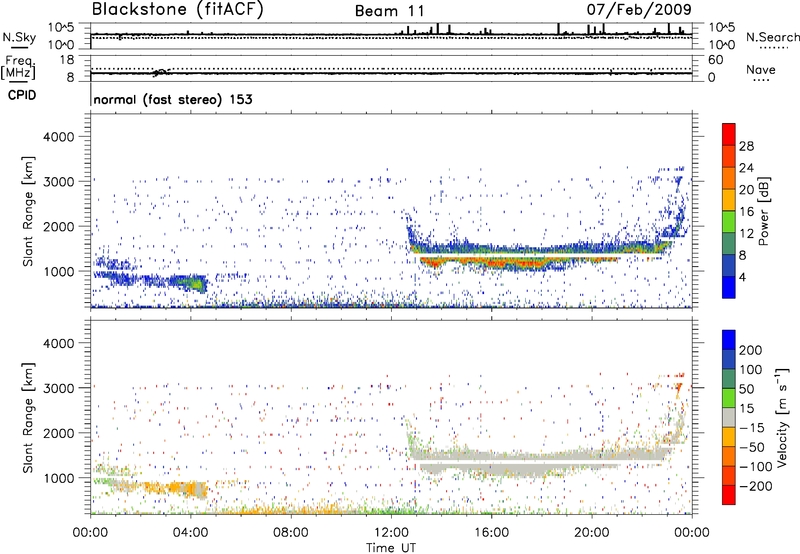Click the "-50" label on the velocity scale
Viewport: 800px width, 554px height.
pyautogui.click(x=750, y=447)
